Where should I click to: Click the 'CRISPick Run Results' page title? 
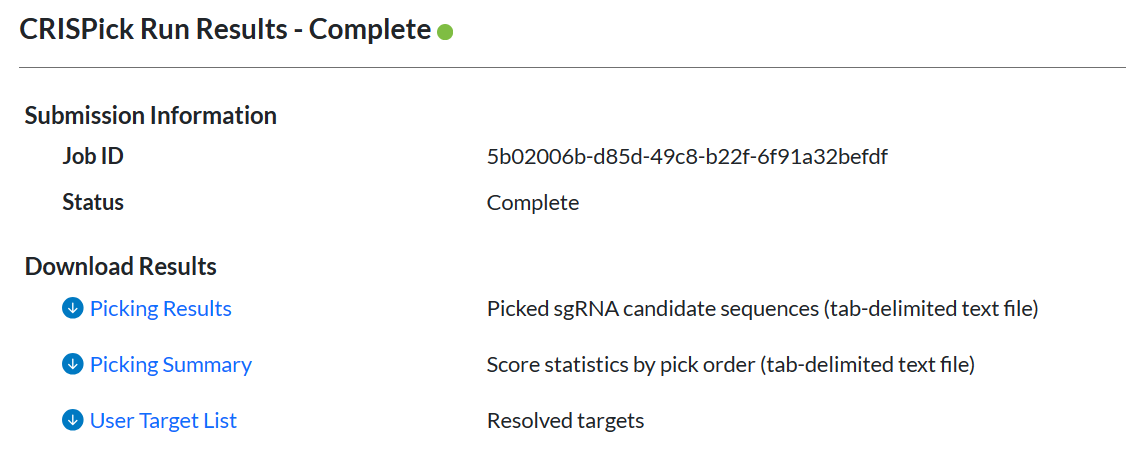158,29
